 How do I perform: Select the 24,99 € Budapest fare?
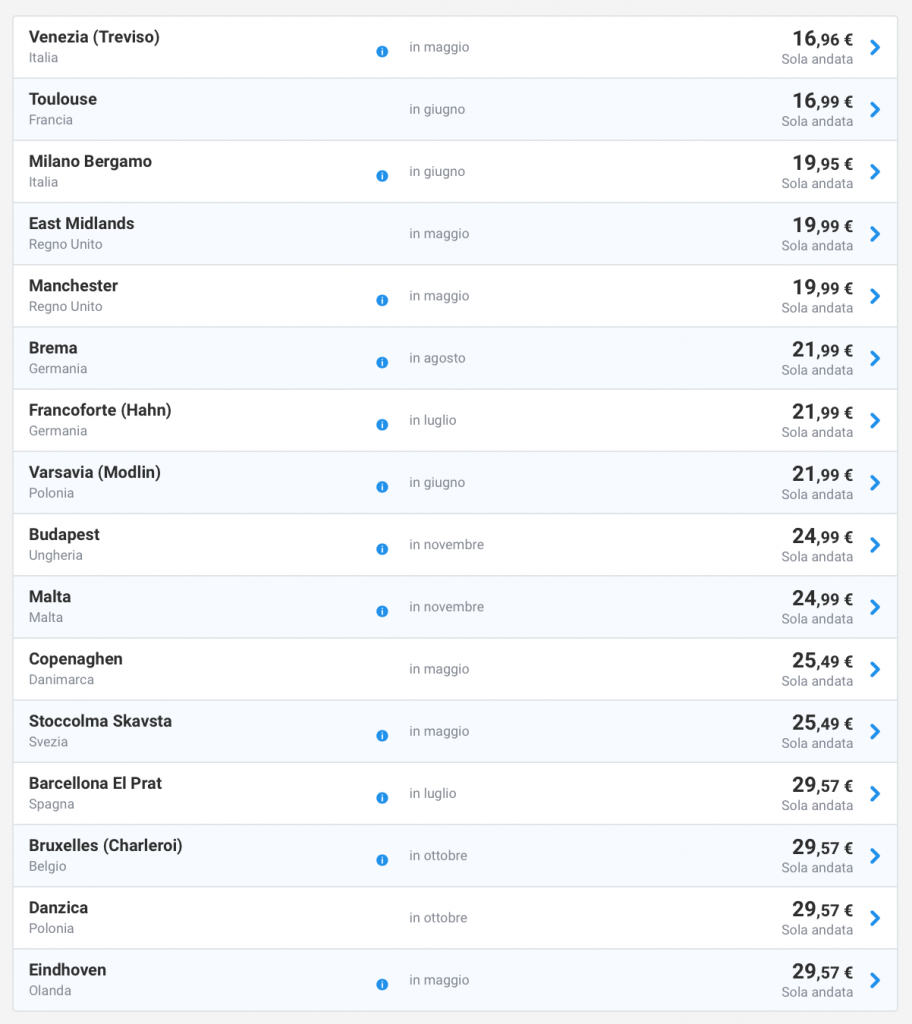pyautogui.click(x=822, y=537)
